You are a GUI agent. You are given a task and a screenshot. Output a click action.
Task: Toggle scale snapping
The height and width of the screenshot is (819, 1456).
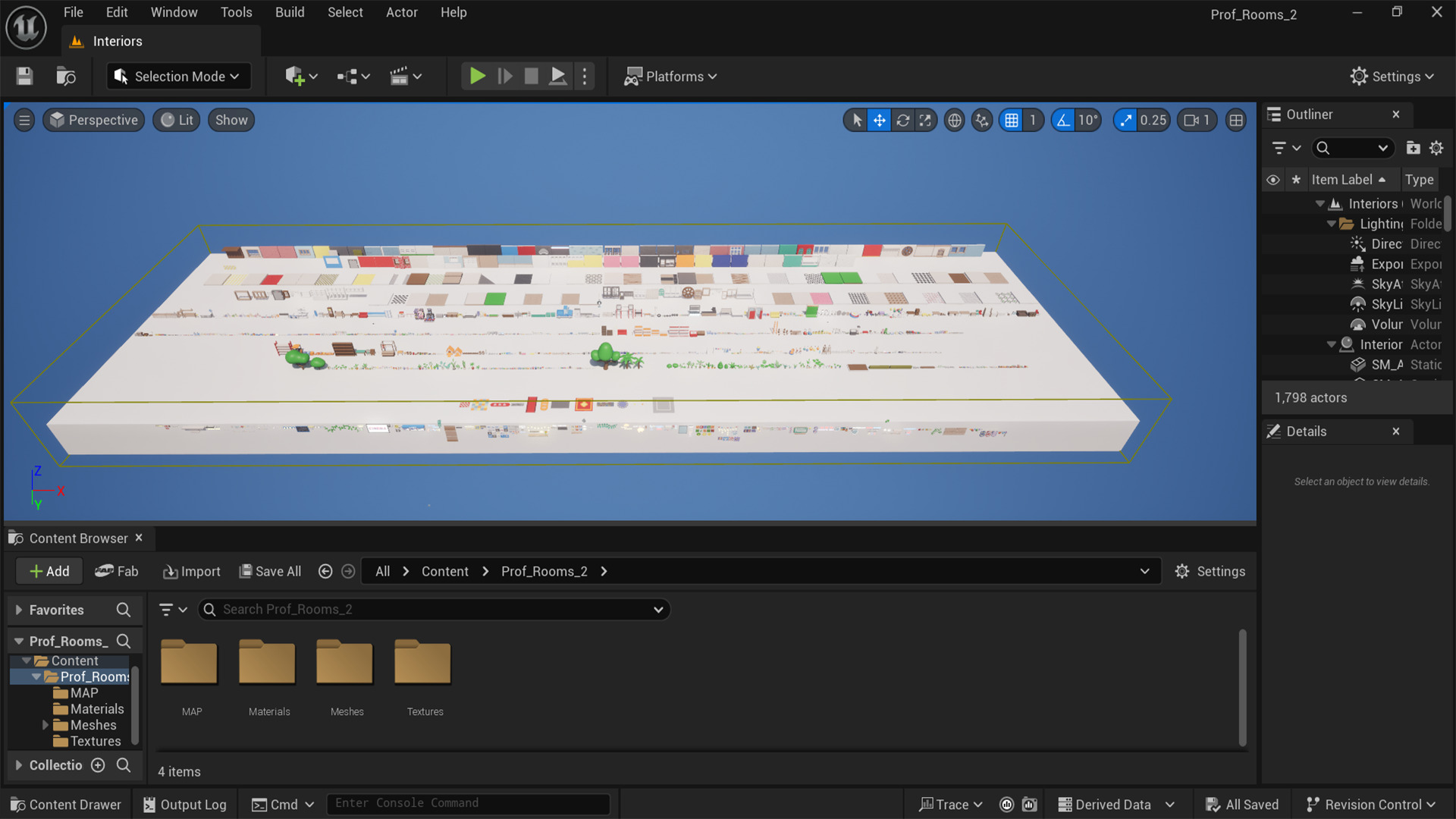point(1126,120)
